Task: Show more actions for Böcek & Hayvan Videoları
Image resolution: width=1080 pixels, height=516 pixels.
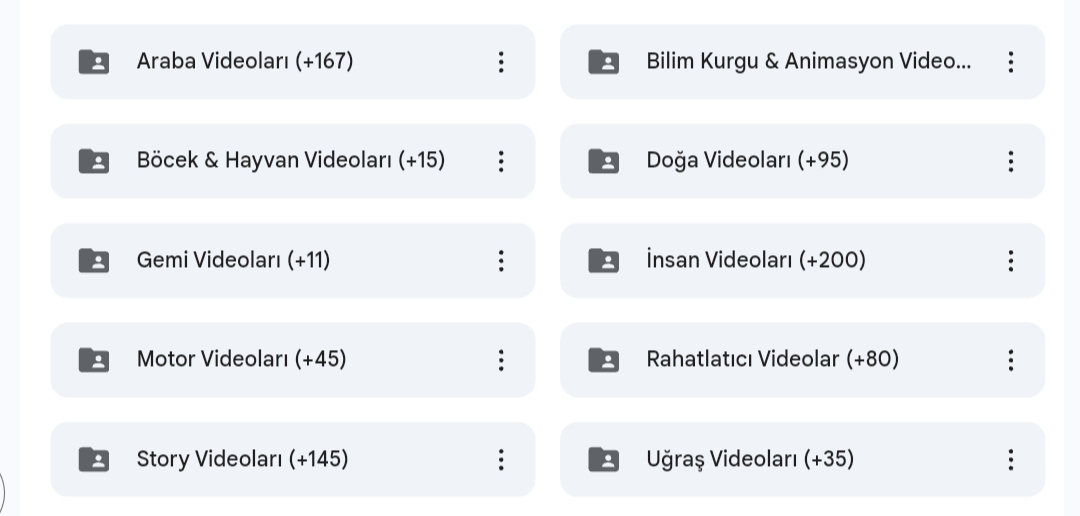Action: [501, 161]
